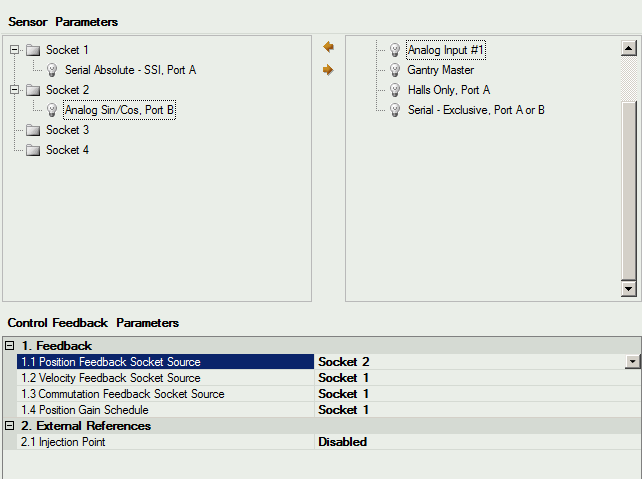Collapse the 2. External References section

9,426
